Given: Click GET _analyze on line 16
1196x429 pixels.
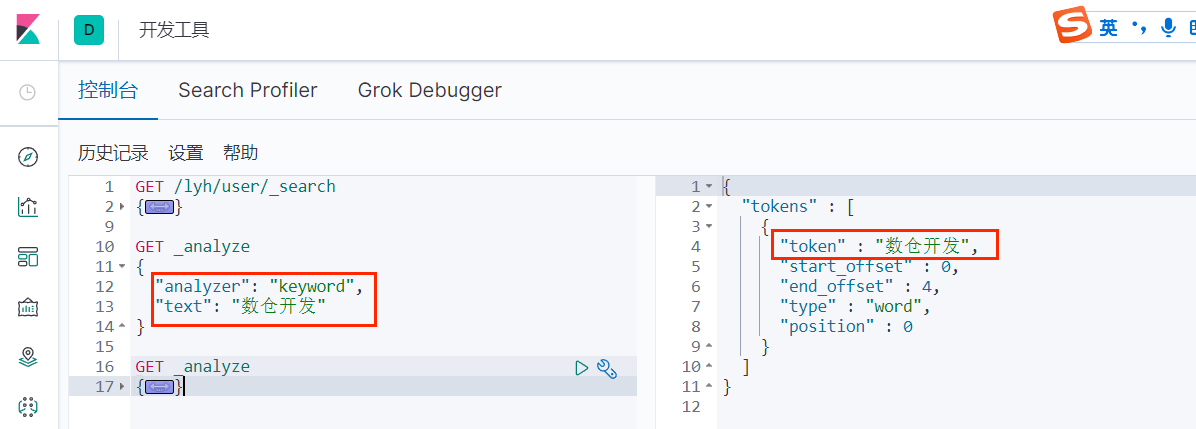Looking at the screenshot, I should pos(192,366).
